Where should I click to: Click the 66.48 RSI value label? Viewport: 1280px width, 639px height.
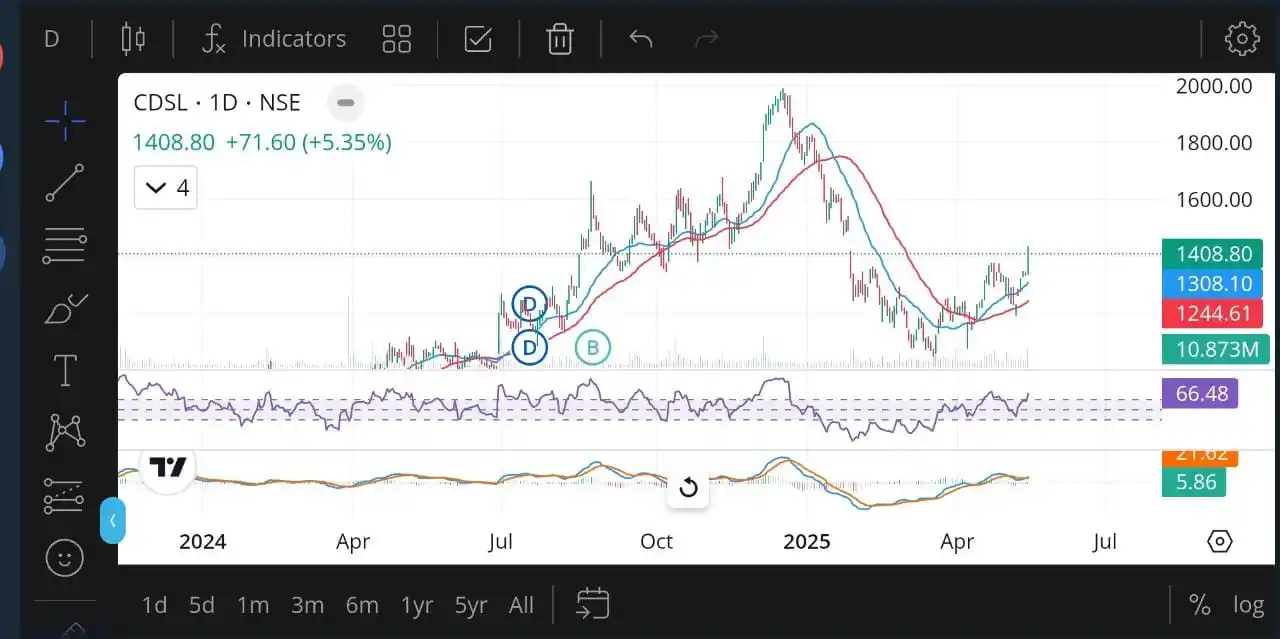tap(1200, 393)
